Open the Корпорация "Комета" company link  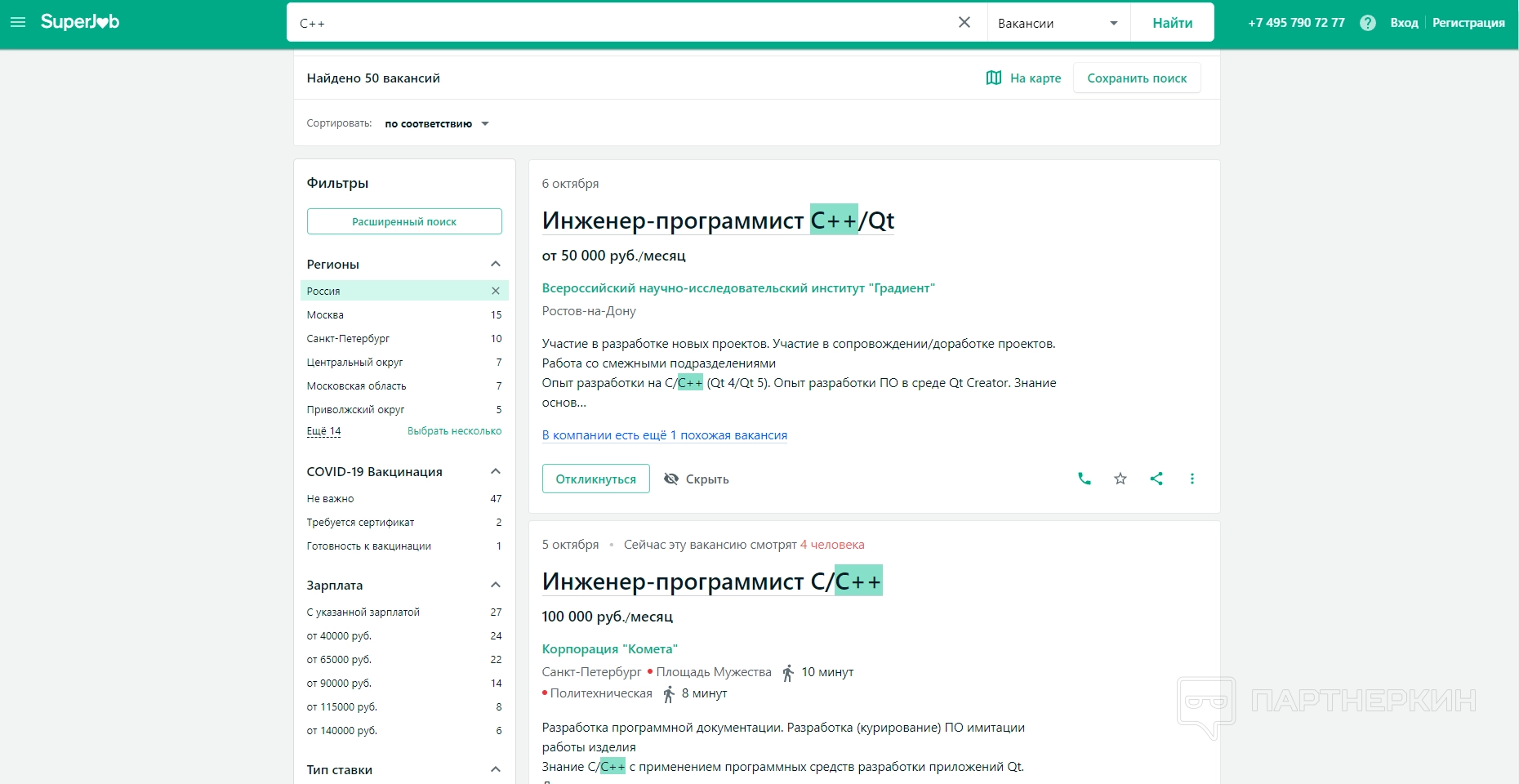609,649
